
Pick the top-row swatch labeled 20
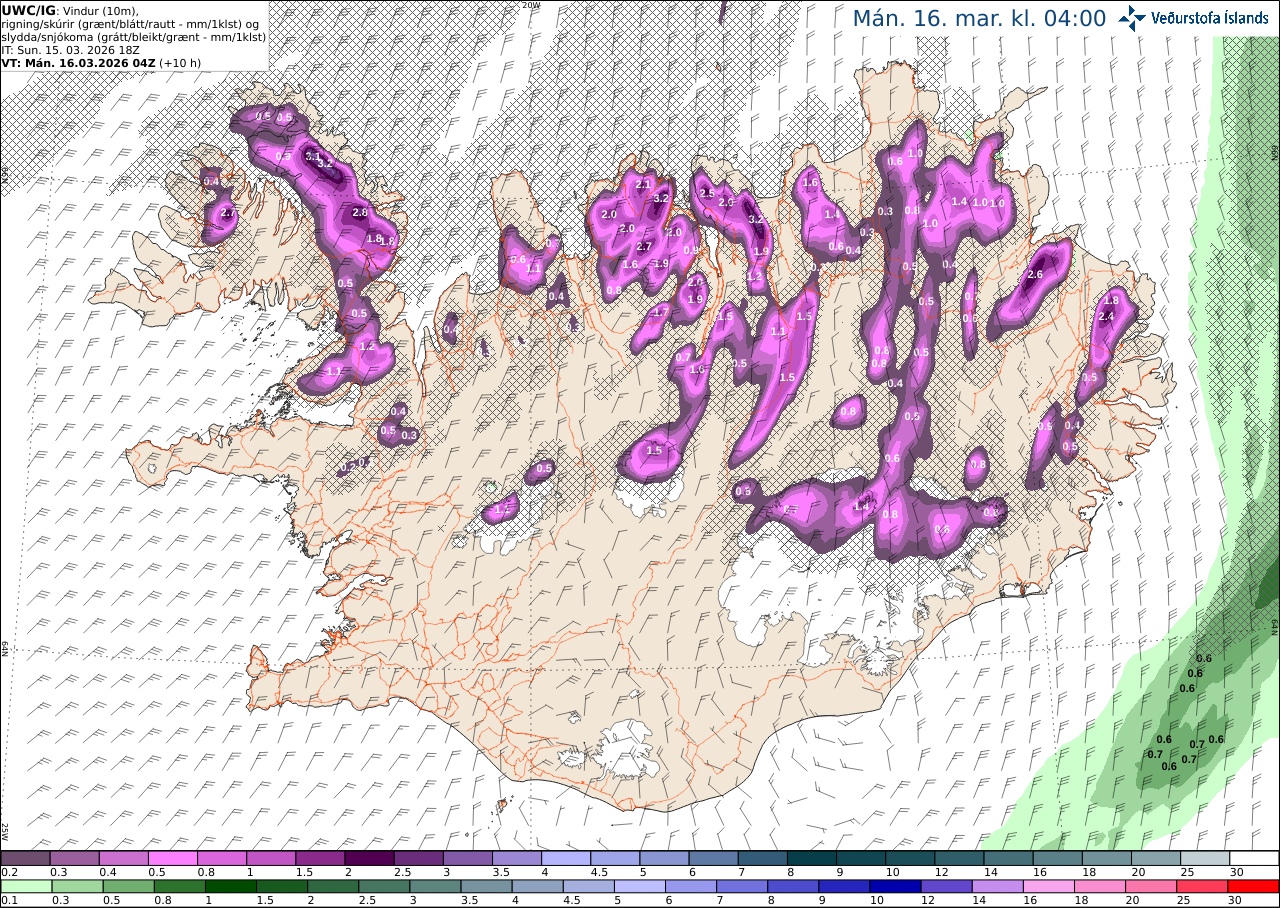(1155, 858)
